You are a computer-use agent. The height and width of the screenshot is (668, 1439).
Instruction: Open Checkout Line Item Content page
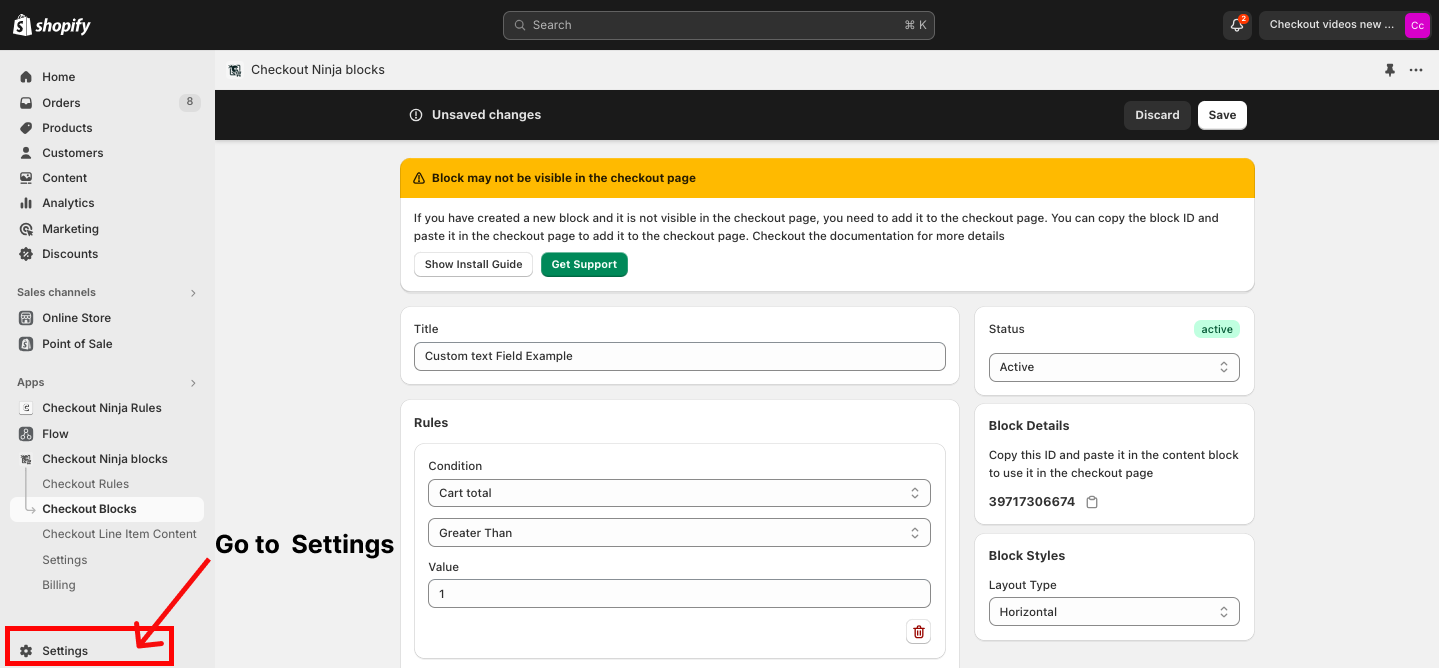(119, 534)
